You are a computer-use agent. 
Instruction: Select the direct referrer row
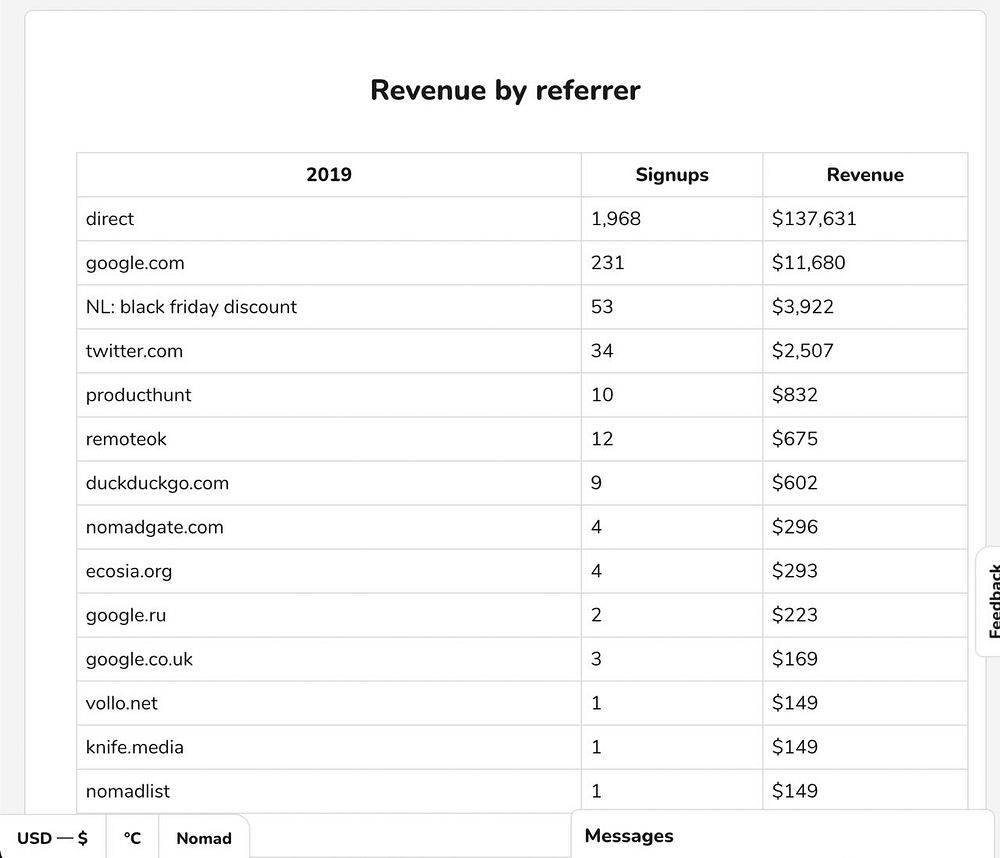pyautogui.click(x=110, y=219)
